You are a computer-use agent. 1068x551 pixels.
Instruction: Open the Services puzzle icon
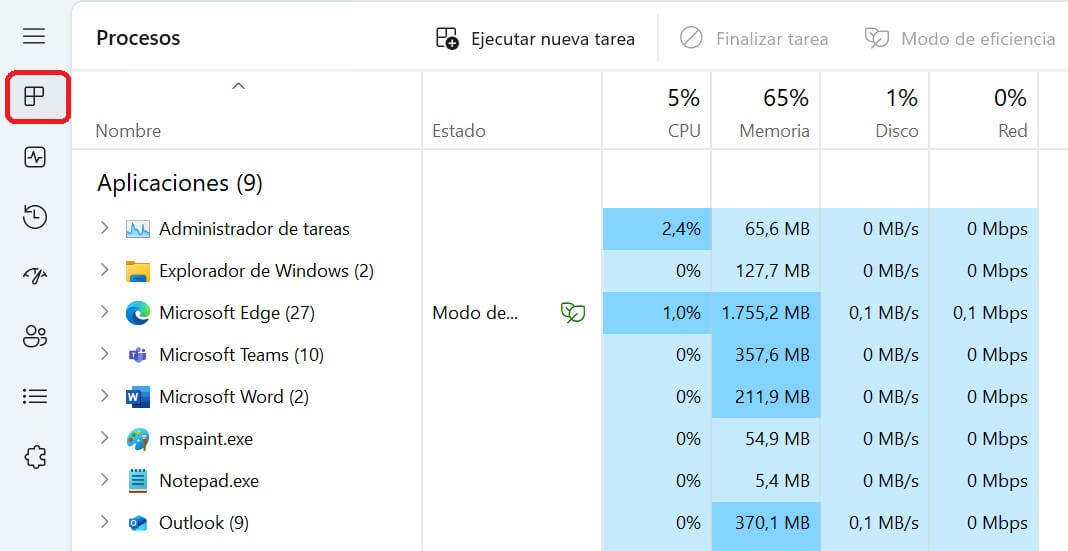click(35, 457)
